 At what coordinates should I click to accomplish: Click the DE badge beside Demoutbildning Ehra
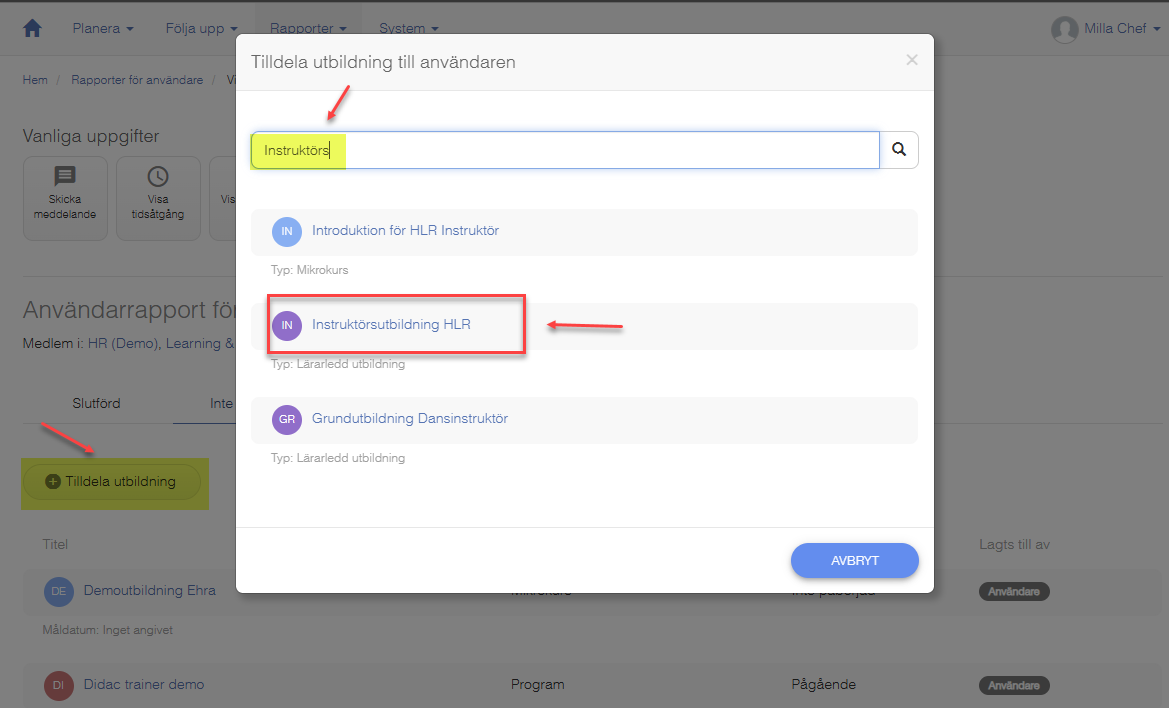pos(59,592)
